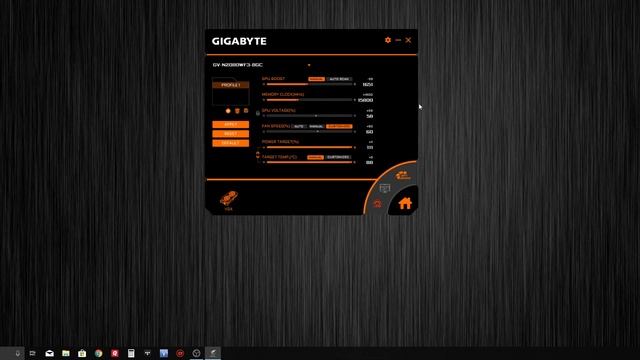Increase Memory Clock with plus button

point(355,100)
